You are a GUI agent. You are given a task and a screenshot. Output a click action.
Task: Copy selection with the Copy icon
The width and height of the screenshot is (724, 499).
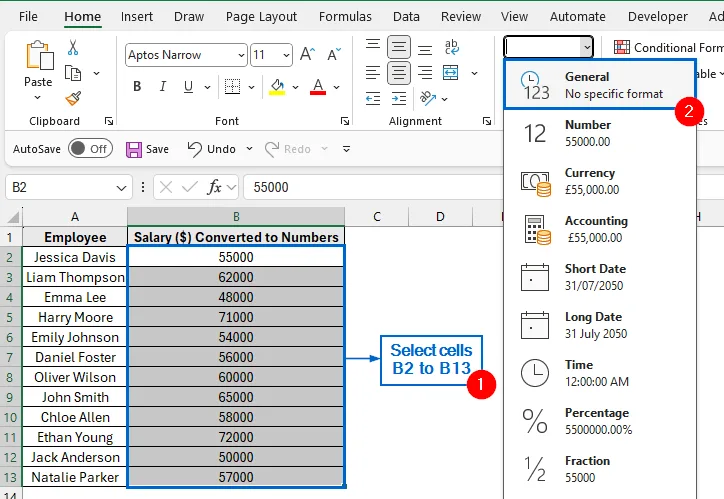[73, 73]
